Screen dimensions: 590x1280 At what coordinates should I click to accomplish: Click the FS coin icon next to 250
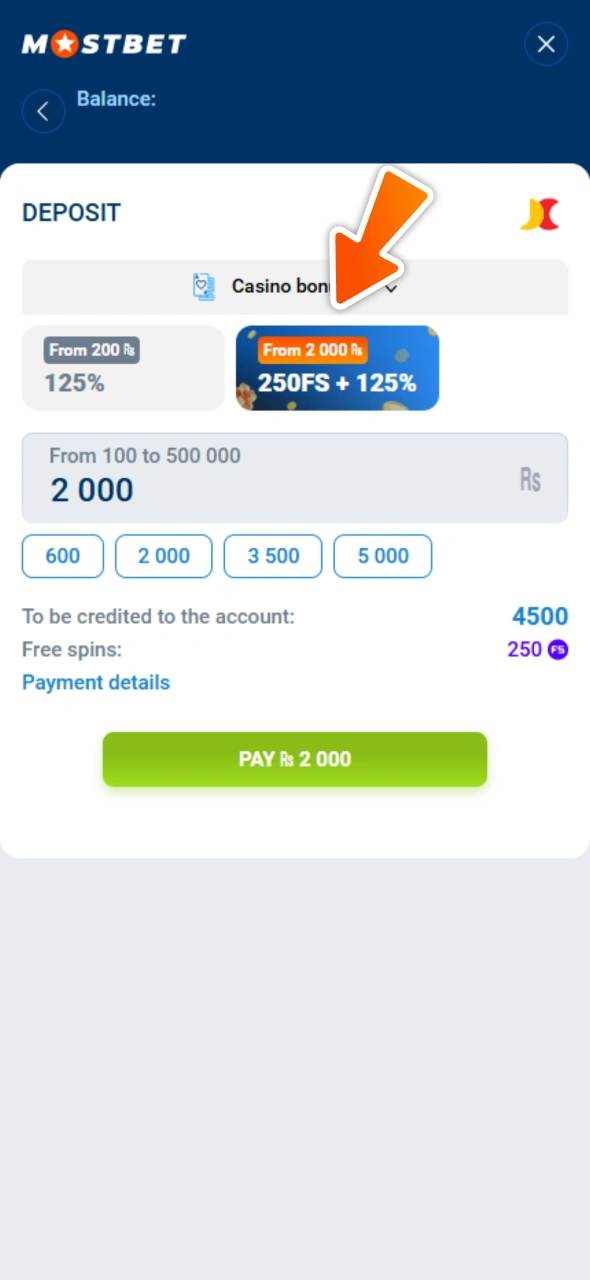click(x=557, y=649)
